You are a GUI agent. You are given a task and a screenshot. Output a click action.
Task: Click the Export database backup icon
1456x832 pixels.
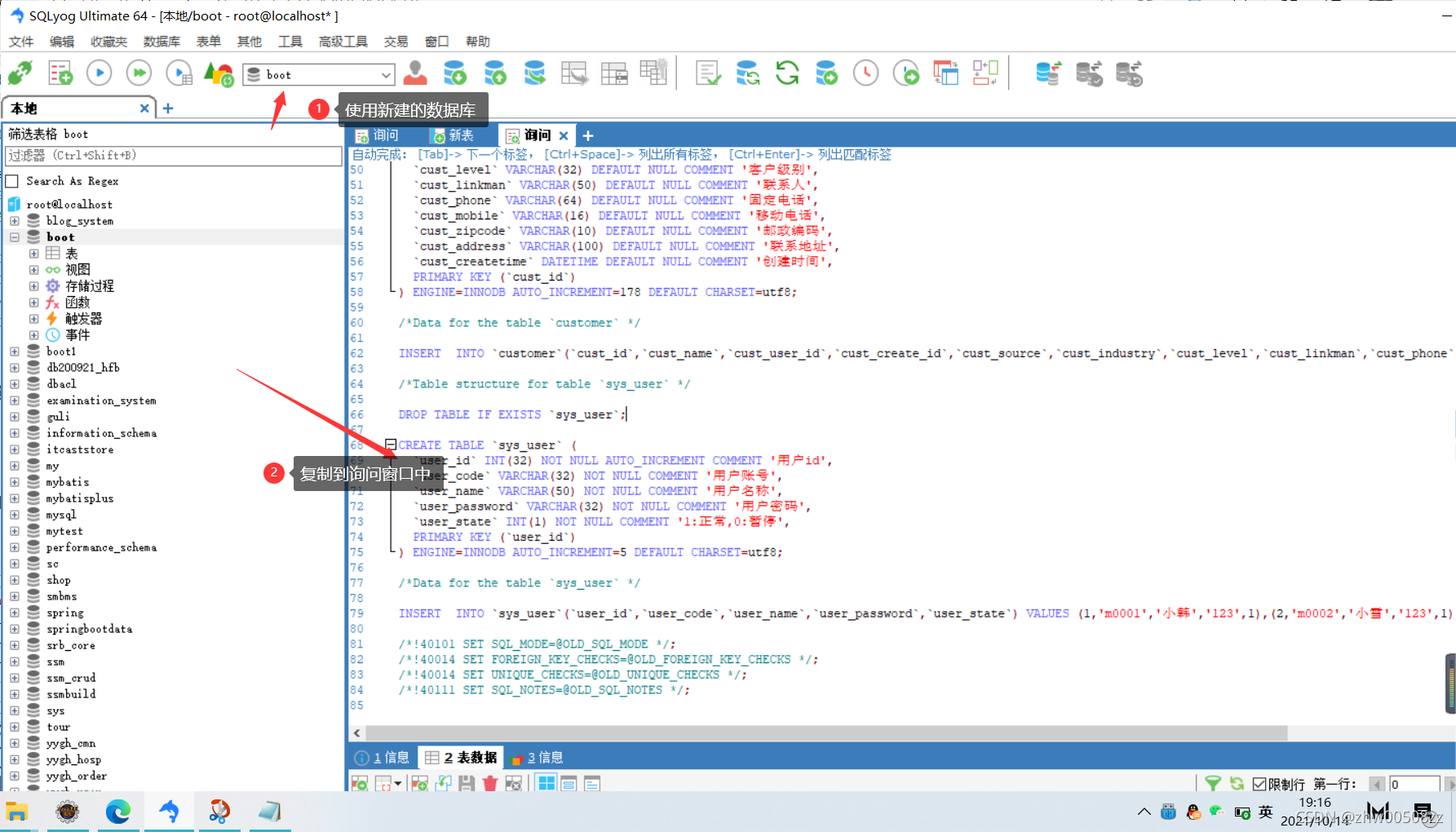[x=495, y=73]
